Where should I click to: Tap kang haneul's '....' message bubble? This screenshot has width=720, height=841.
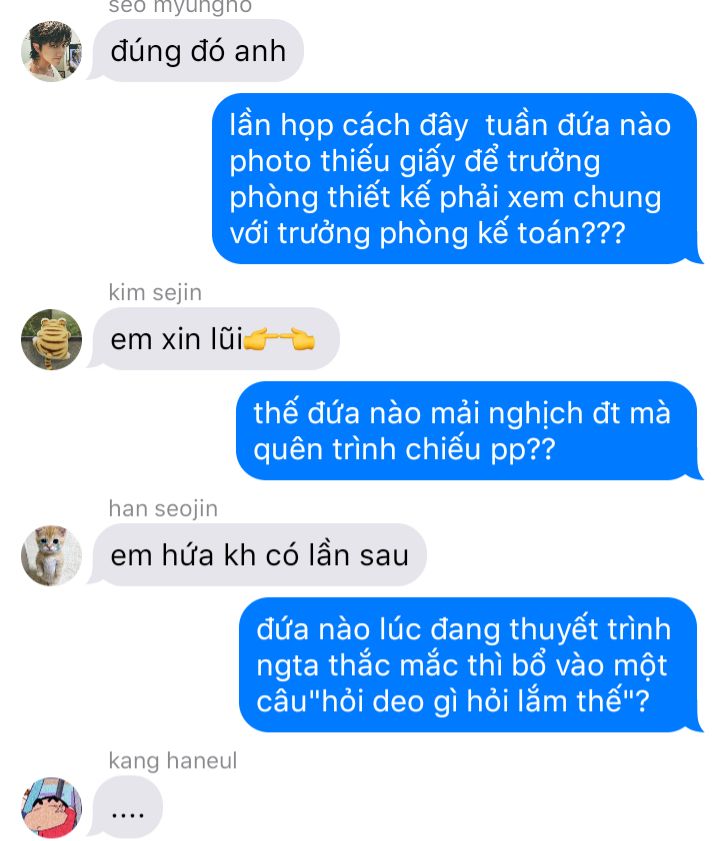coord(127,808)
